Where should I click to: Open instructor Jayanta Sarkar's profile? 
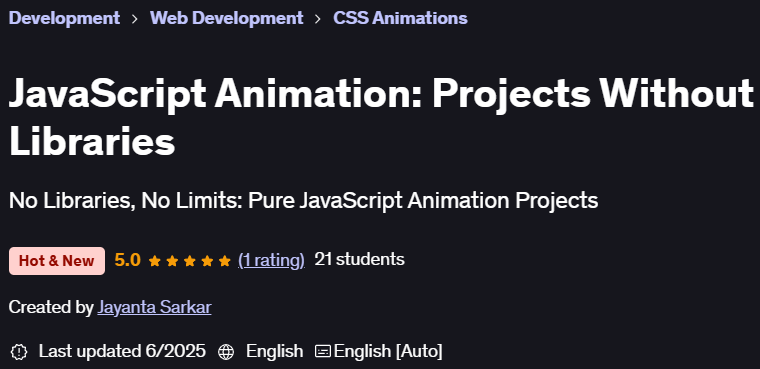pos(154,307)
